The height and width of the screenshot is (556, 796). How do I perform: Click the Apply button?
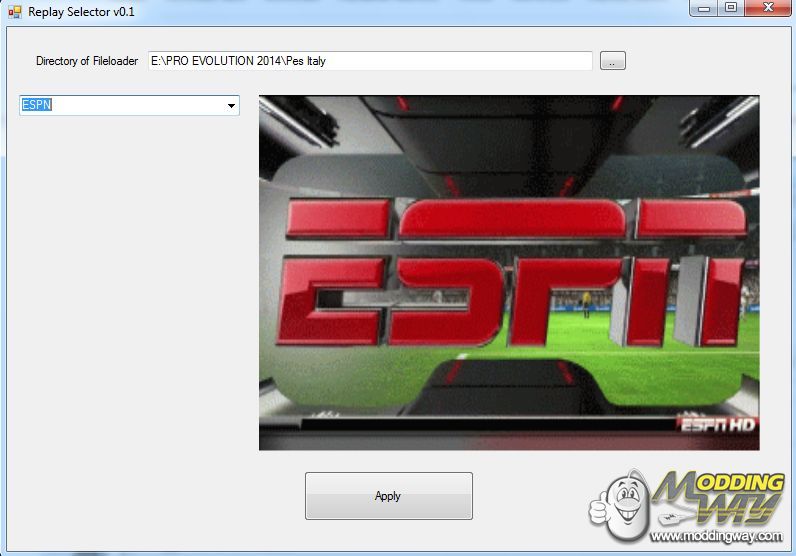(388, 496)
